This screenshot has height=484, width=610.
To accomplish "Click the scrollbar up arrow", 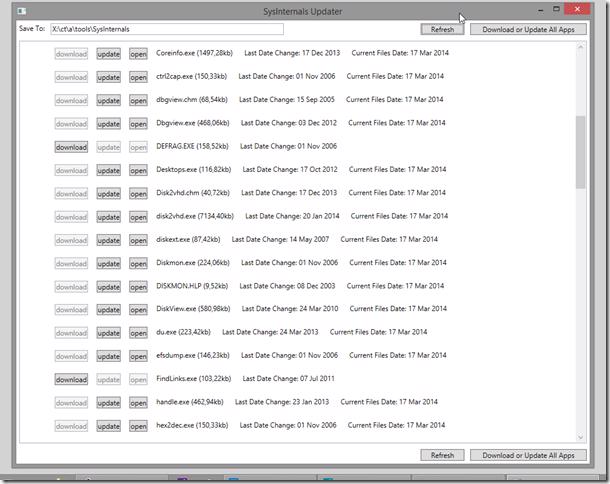I will click(580, 47).
